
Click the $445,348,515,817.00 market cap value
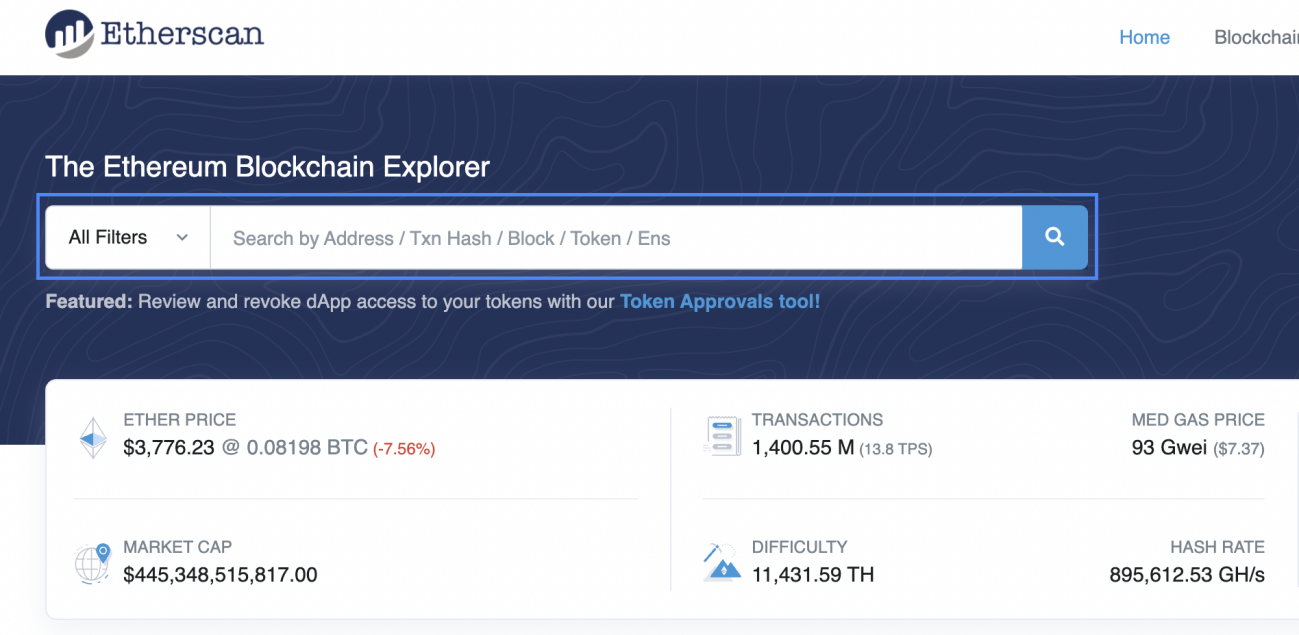(x=220, y=575)
